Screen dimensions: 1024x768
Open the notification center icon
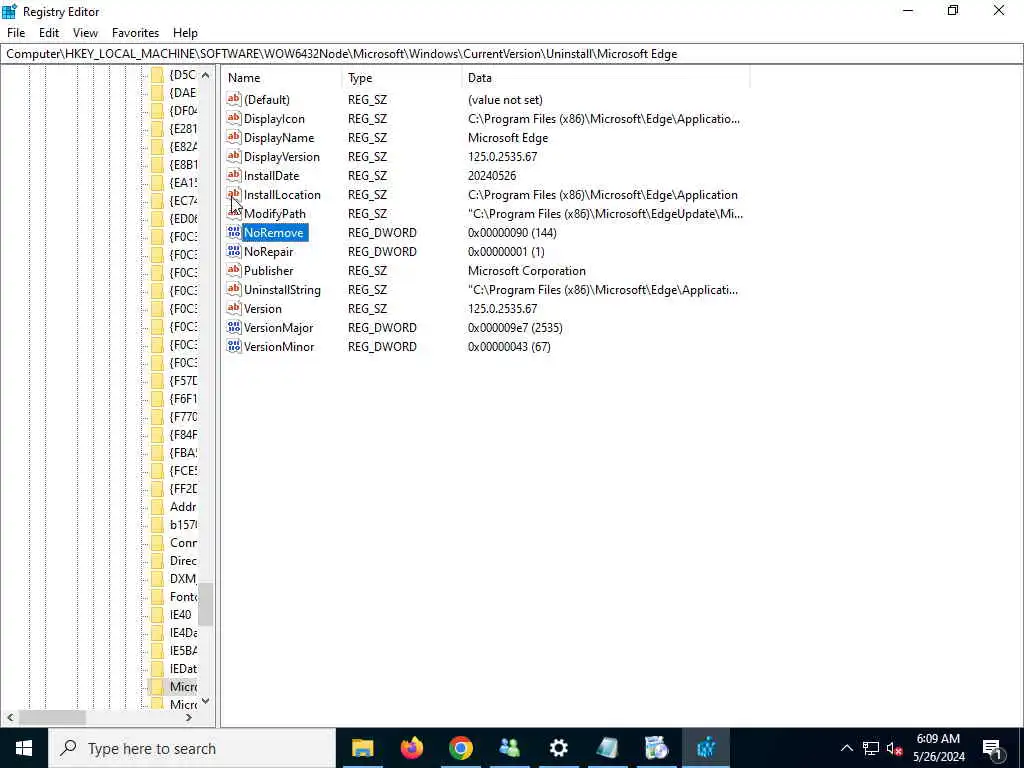click(993, 748)
